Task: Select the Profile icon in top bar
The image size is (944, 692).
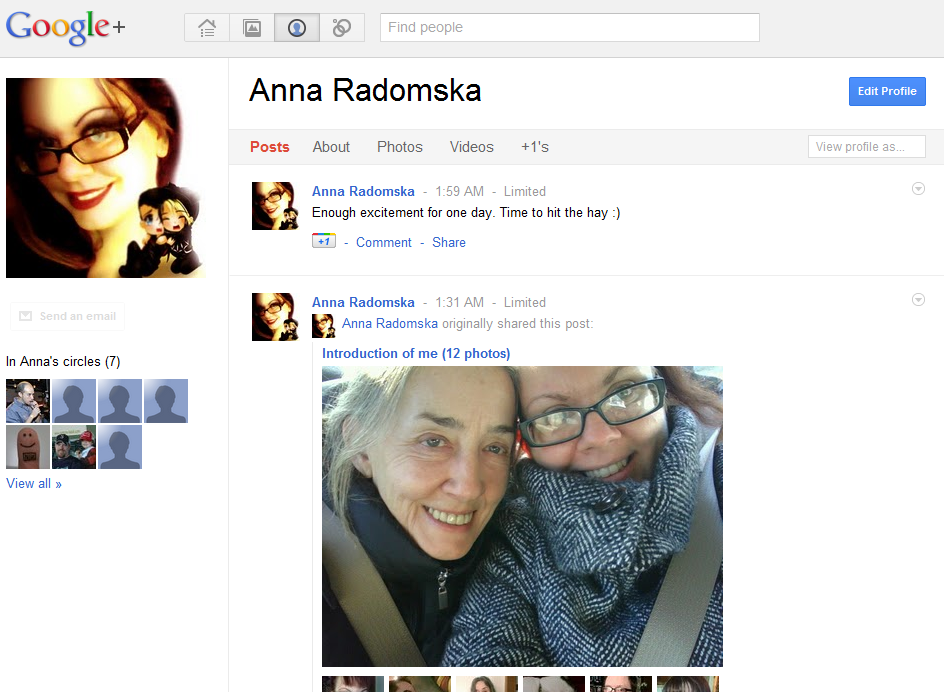Action: (297, 28)
